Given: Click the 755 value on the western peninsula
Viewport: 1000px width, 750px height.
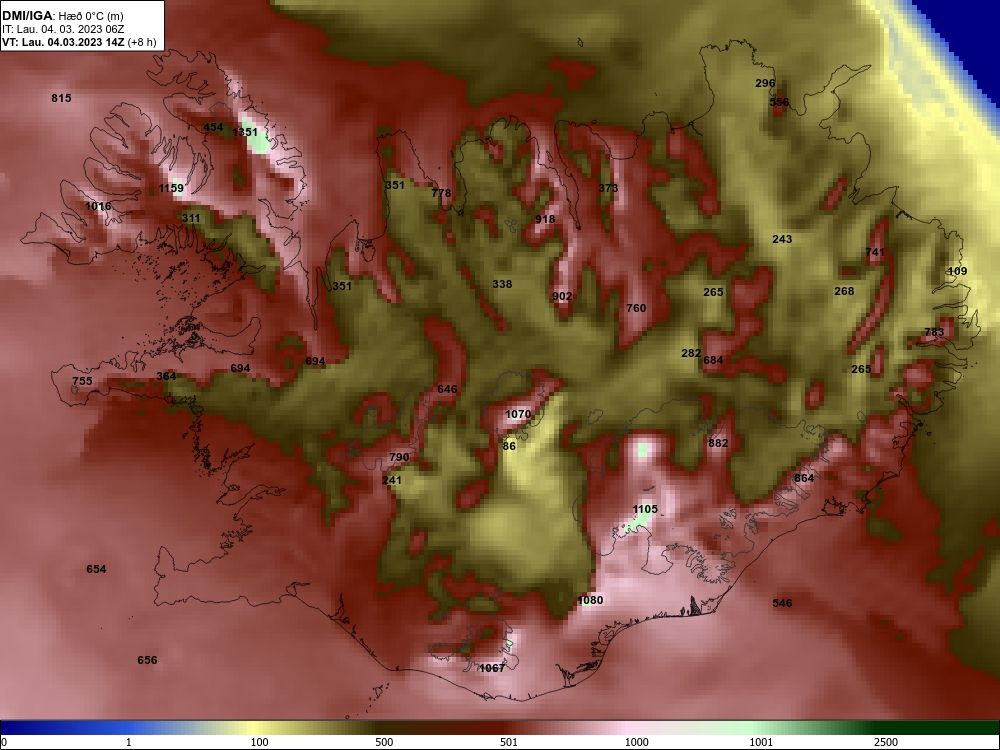Looking at the screenshot, I should click(82, 381).
